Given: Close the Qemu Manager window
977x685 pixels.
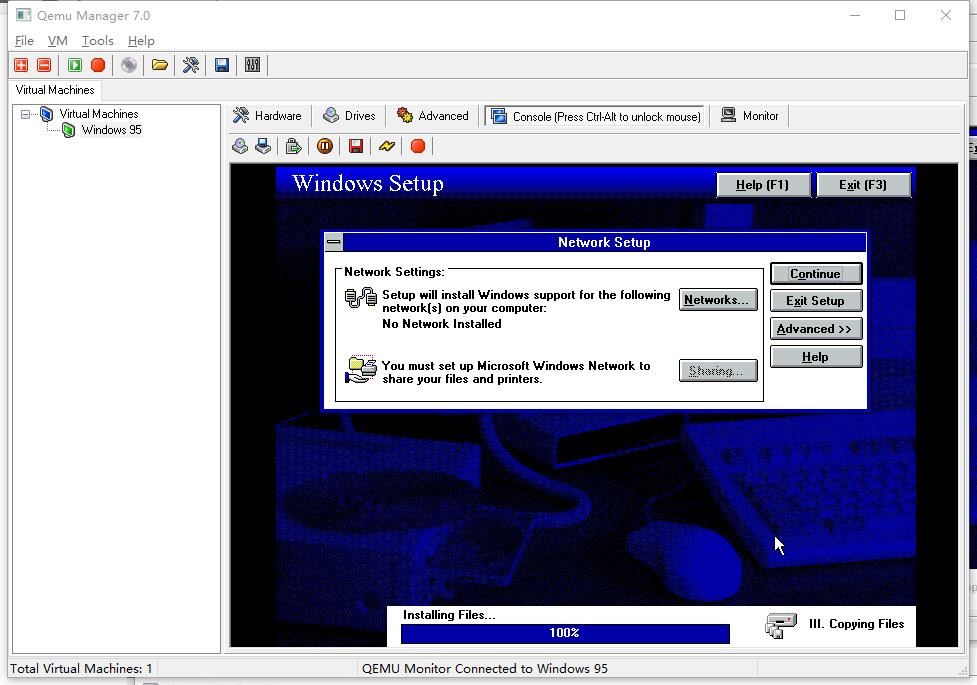Looking at the screenshot, I should [946, 15].
